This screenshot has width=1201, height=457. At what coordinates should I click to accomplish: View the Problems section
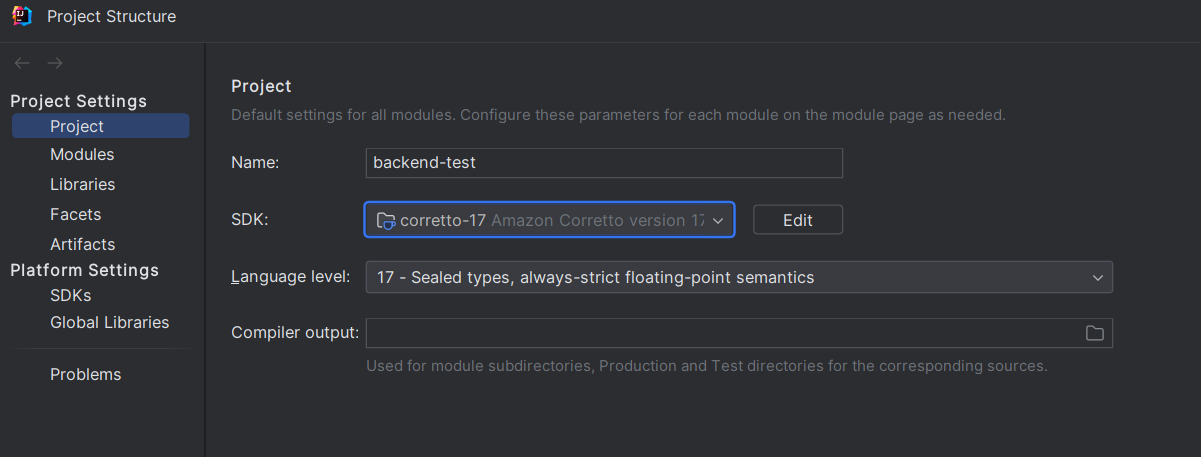[85, 374]
